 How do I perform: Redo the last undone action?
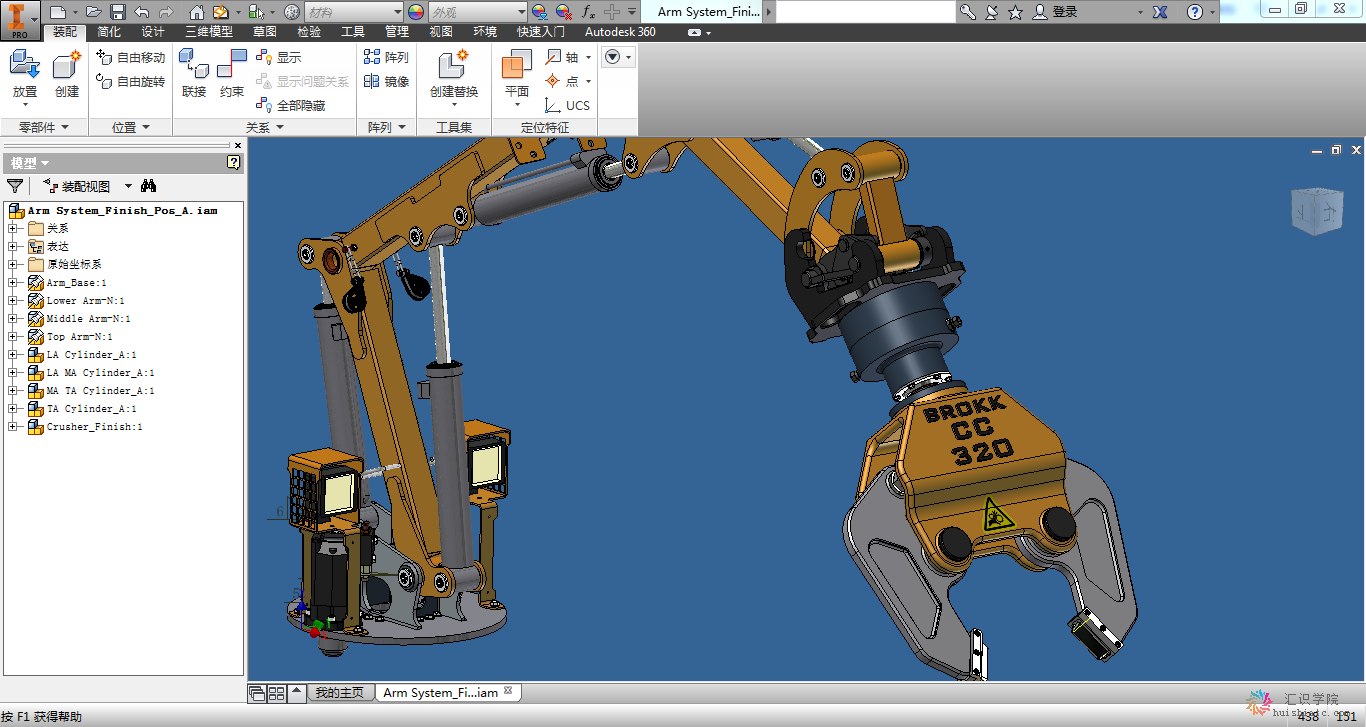coord(165,12)
